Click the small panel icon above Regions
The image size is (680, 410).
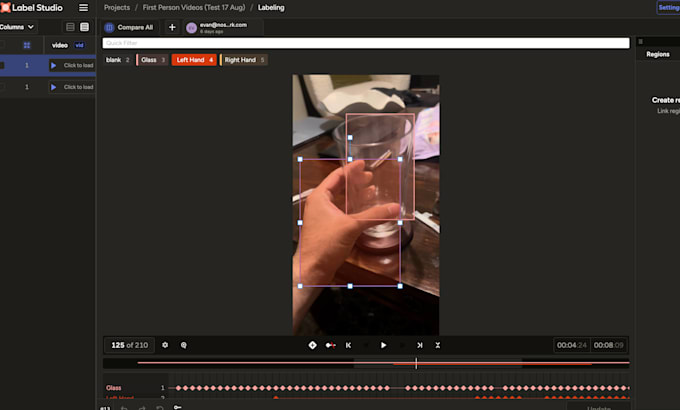[x=641, y=42]
